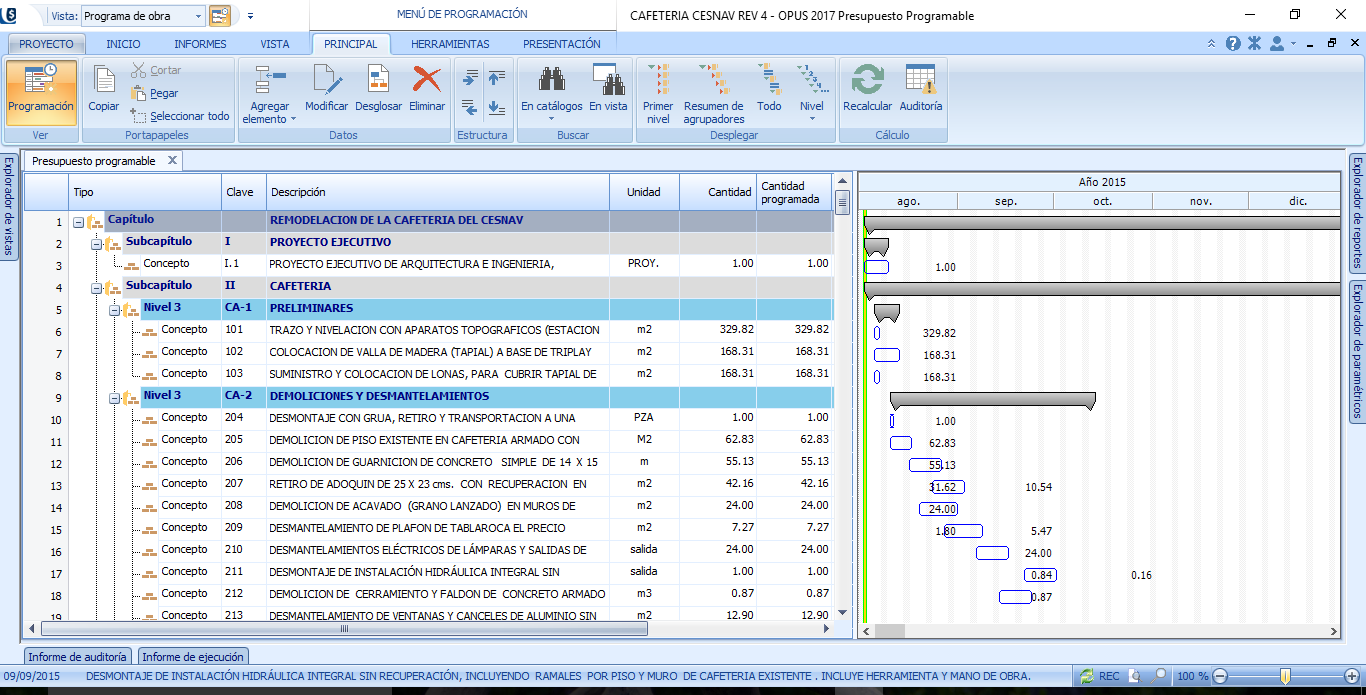Screen dimensions: 1366x695
Task: Collapse the Capítulo root tree node
Action: 79,222
